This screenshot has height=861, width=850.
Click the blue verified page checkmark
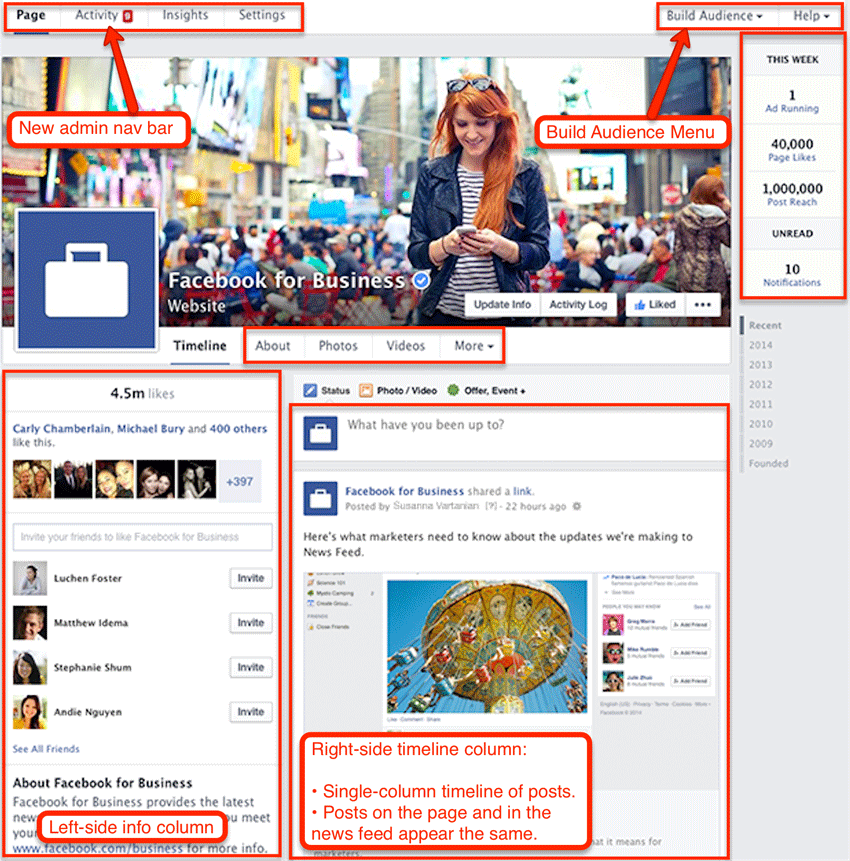point(421,281)
